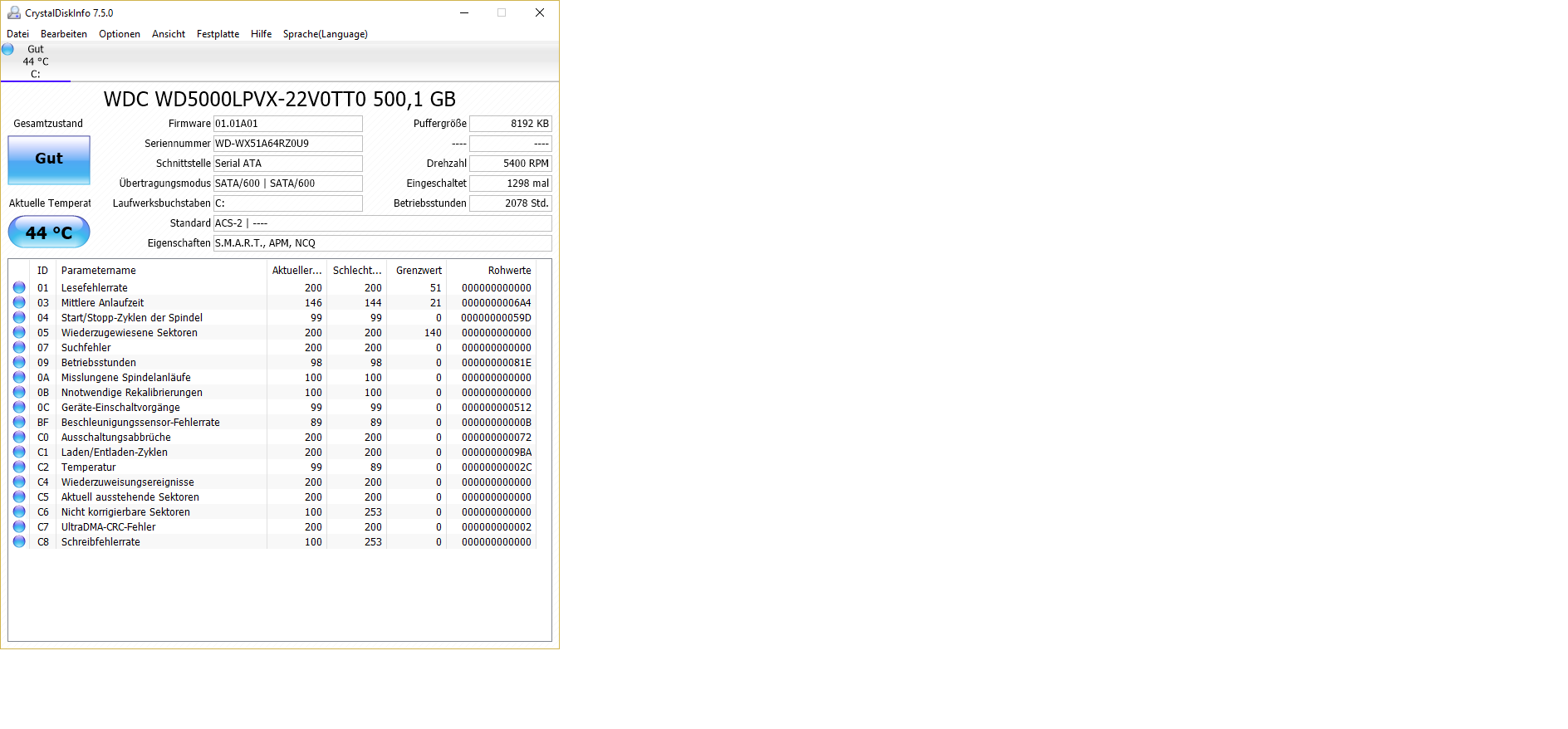Click the ID column header
This screenshot has width=1568, height=729.
pos(42,271)
